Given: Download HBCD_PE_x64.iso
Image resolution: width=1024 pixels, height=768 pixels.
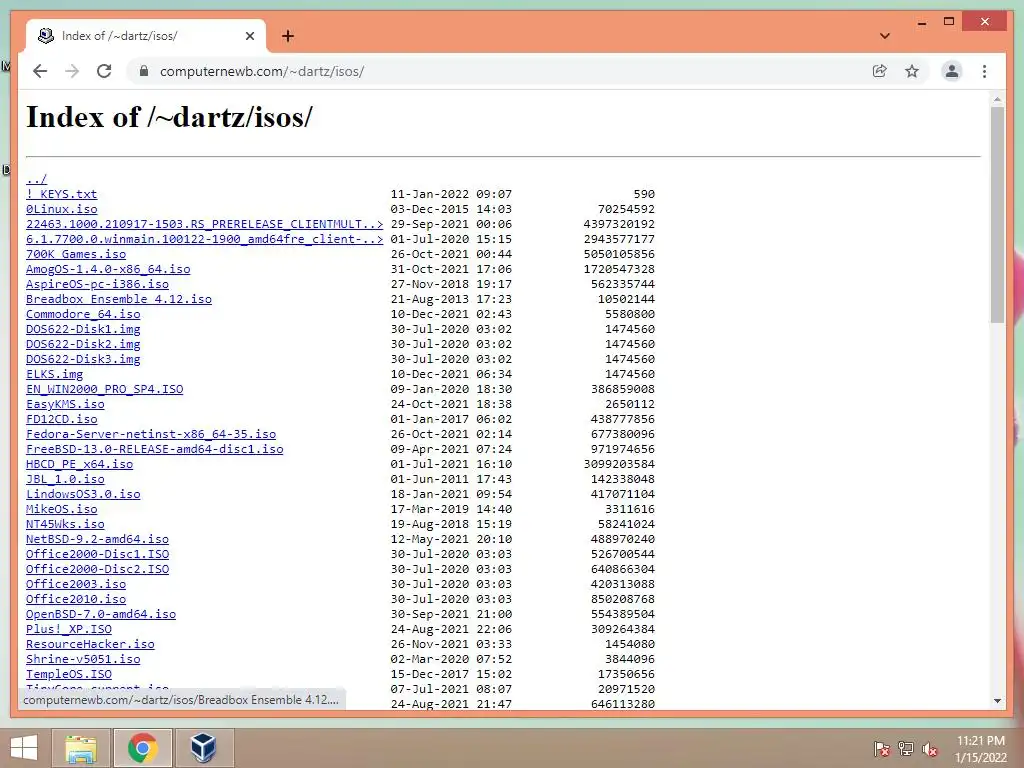Looking at the screenshot, I should (x=80, y=464).
